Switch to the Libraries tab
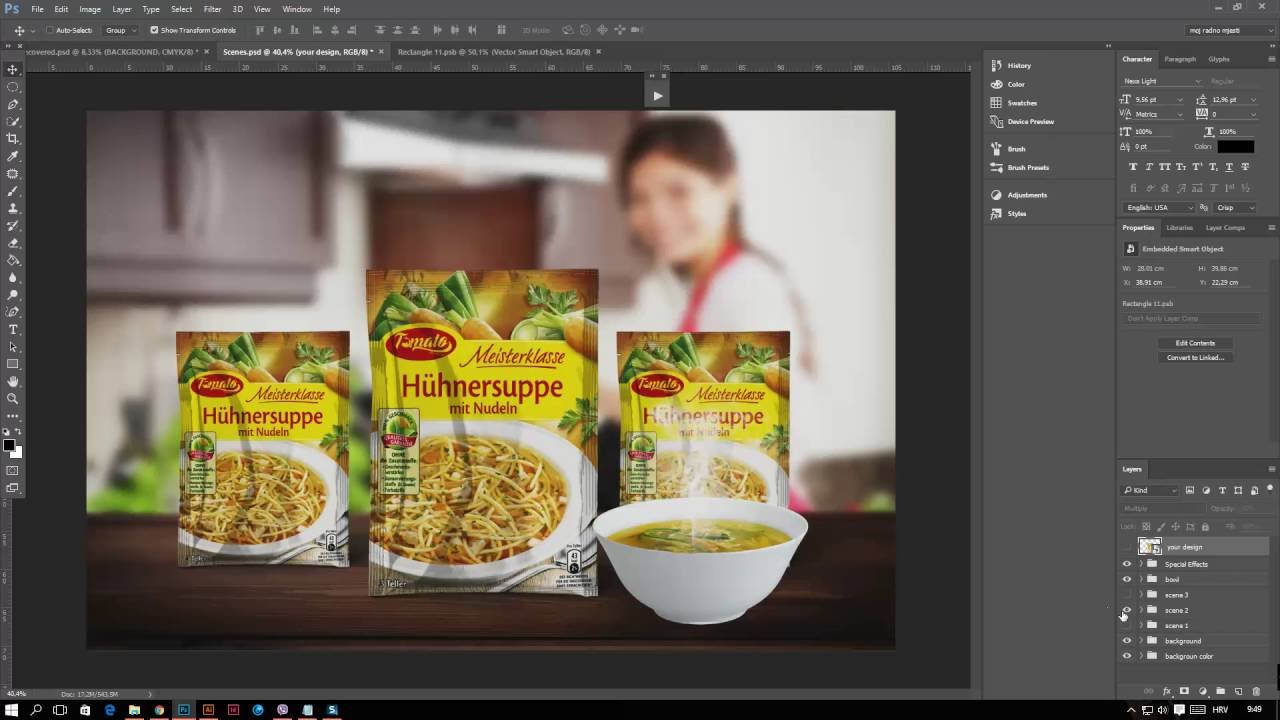The width and height of the screenshot is (1280, 720). [x=1179, y=227]
